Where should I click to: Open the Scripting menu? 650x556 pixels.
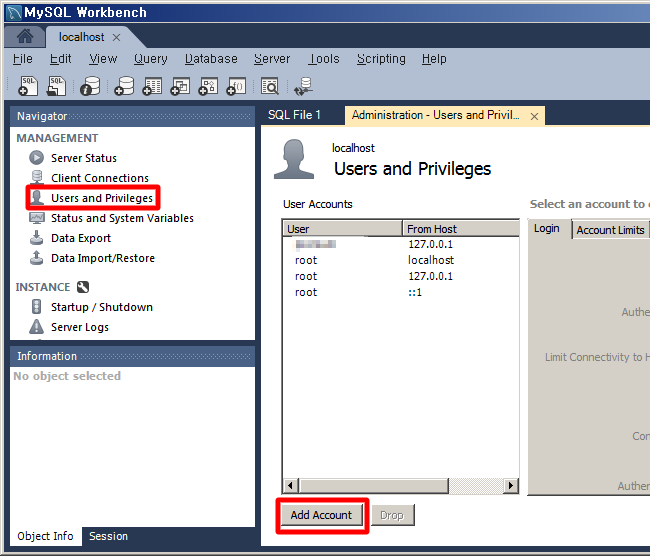[x=381, y=59]
